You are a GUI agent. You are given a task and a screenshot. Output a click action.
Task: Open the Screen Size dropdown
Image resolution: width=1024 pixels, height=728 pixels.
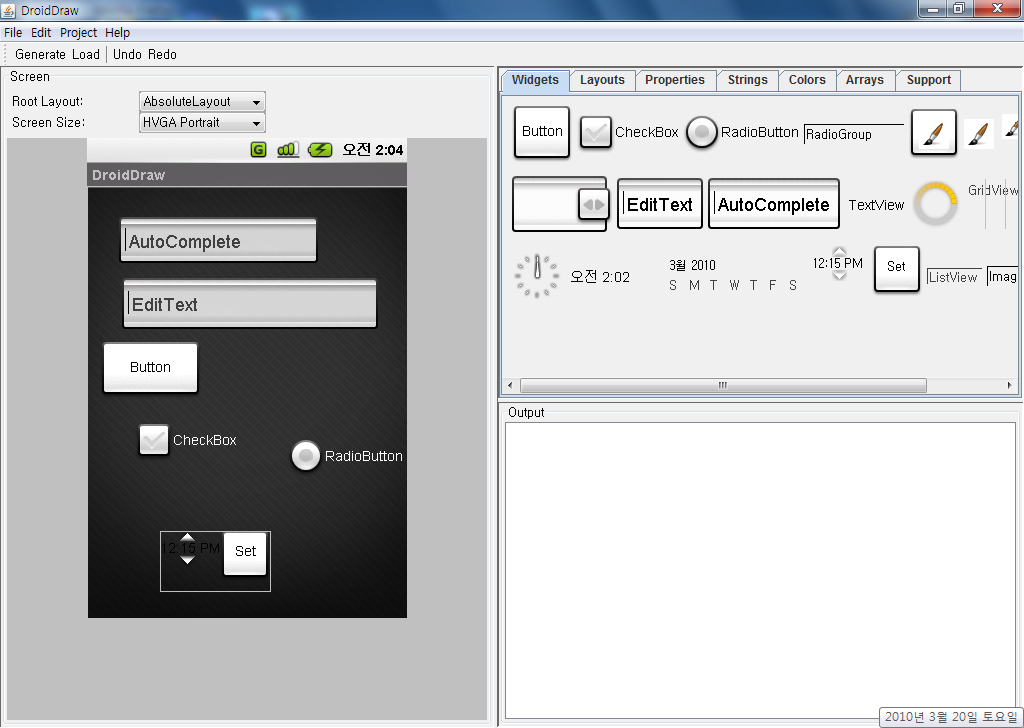coord(202,122)
